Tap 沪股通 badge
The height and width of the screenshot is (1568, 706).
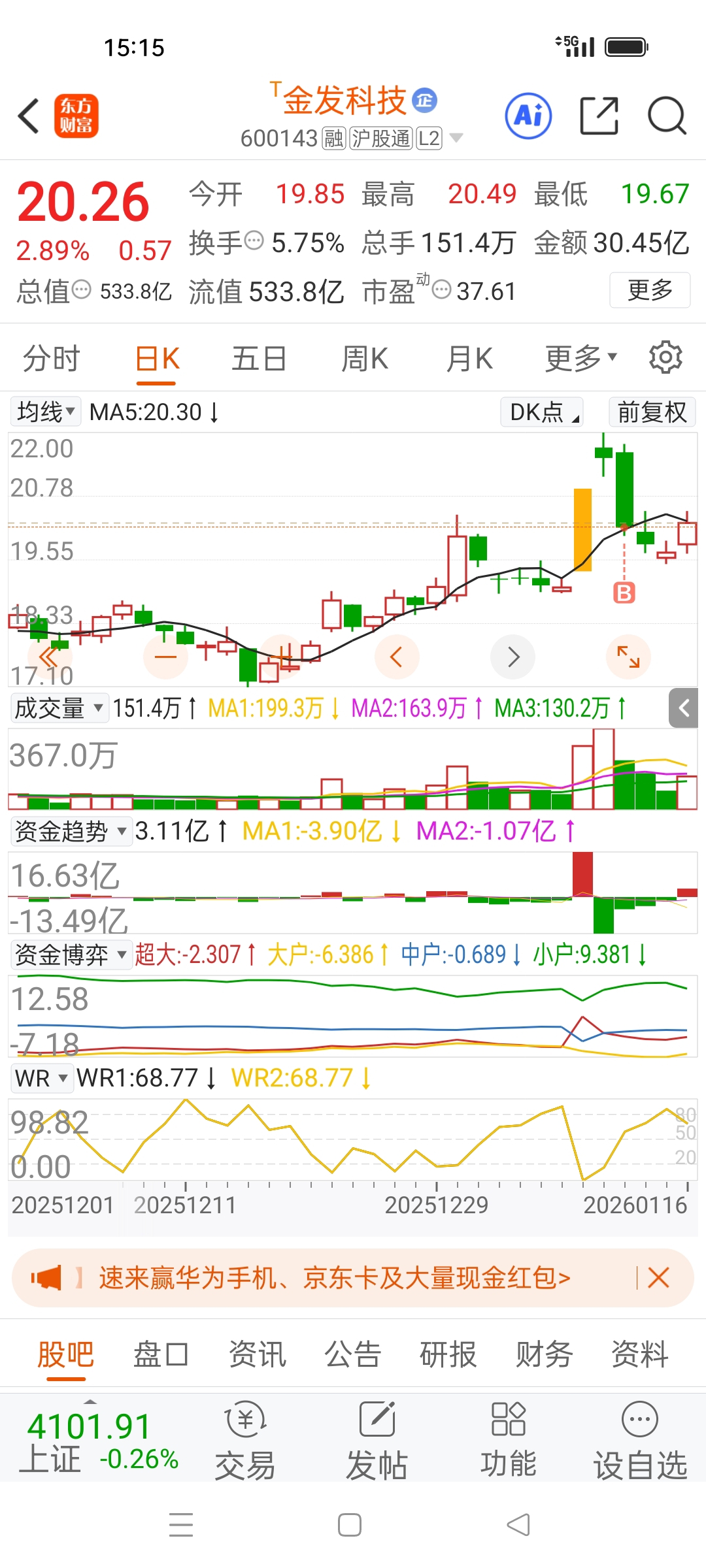(x=381, y=139)
